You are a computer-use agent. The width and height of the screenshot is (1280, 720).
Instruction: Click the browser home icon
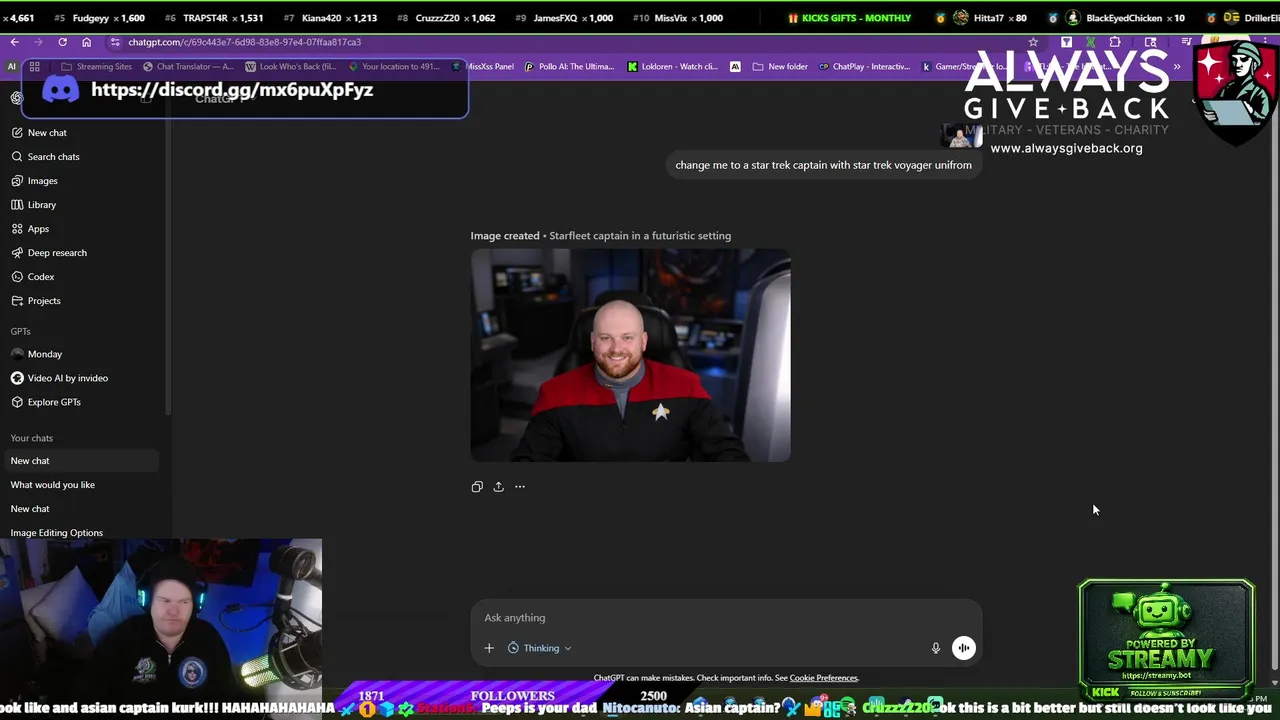pyautogui.click(x=86, y=42)
